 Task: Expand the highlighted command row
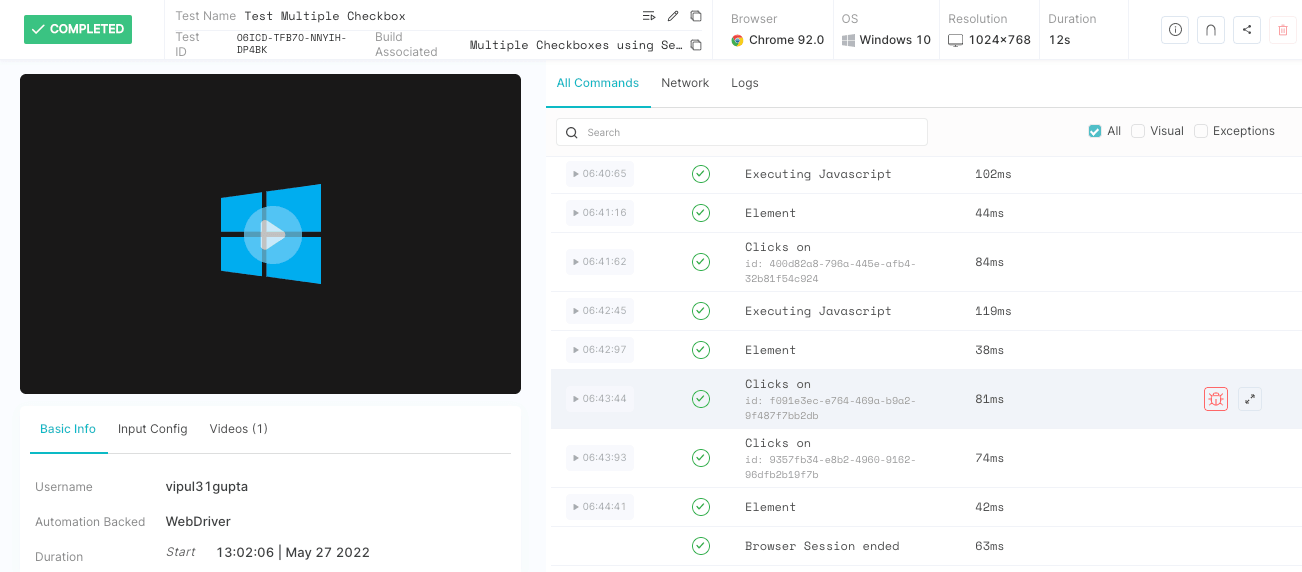point(1250,399)
